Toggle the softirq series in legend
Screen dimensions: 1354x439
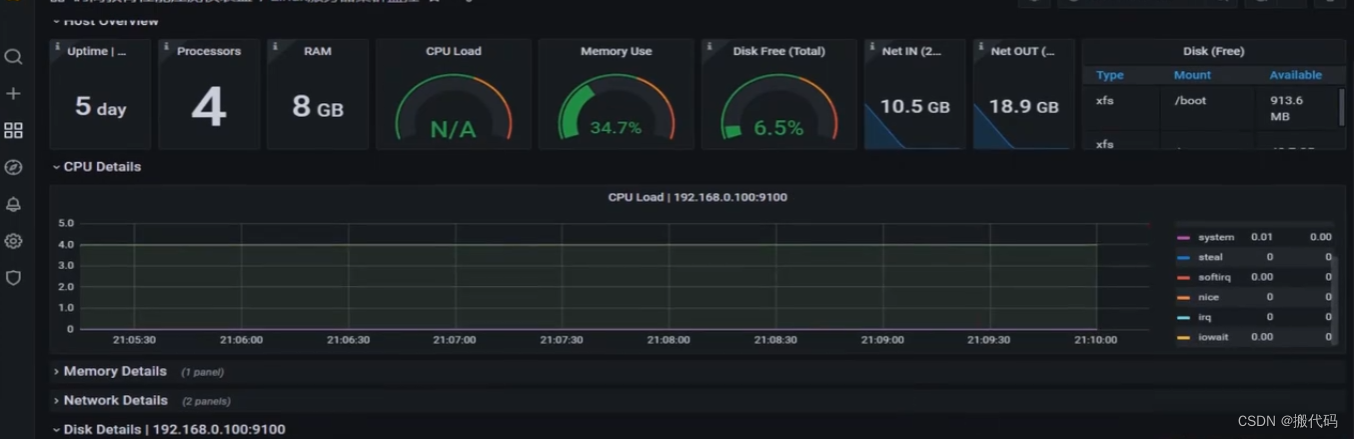click(1214, 277)
